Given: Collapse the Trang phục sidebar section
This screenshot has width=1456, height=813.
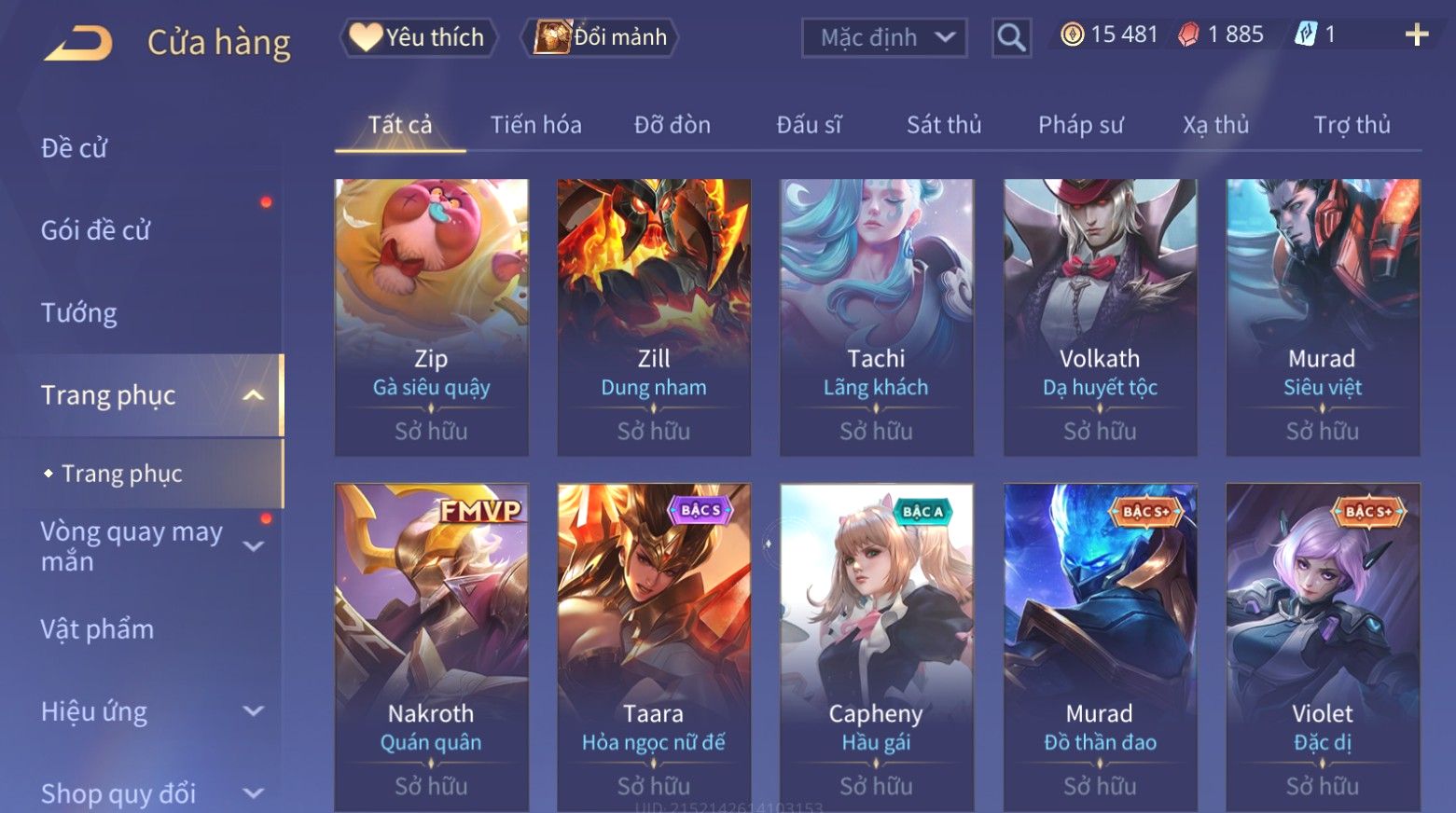Looking at the screenshot, I should 253,395.
